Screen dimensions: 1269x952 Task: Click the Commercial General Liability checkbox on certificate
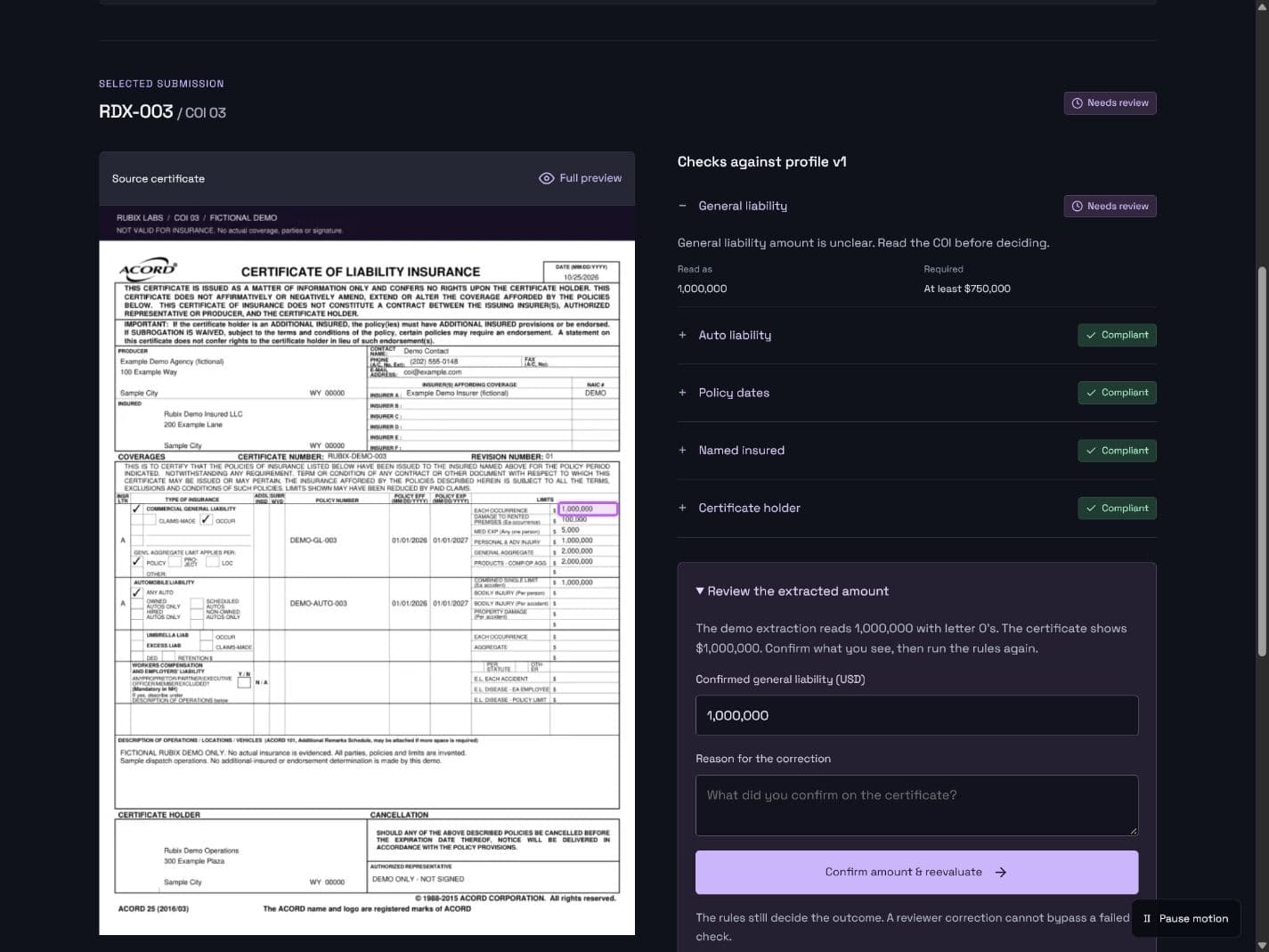[136, 509]
